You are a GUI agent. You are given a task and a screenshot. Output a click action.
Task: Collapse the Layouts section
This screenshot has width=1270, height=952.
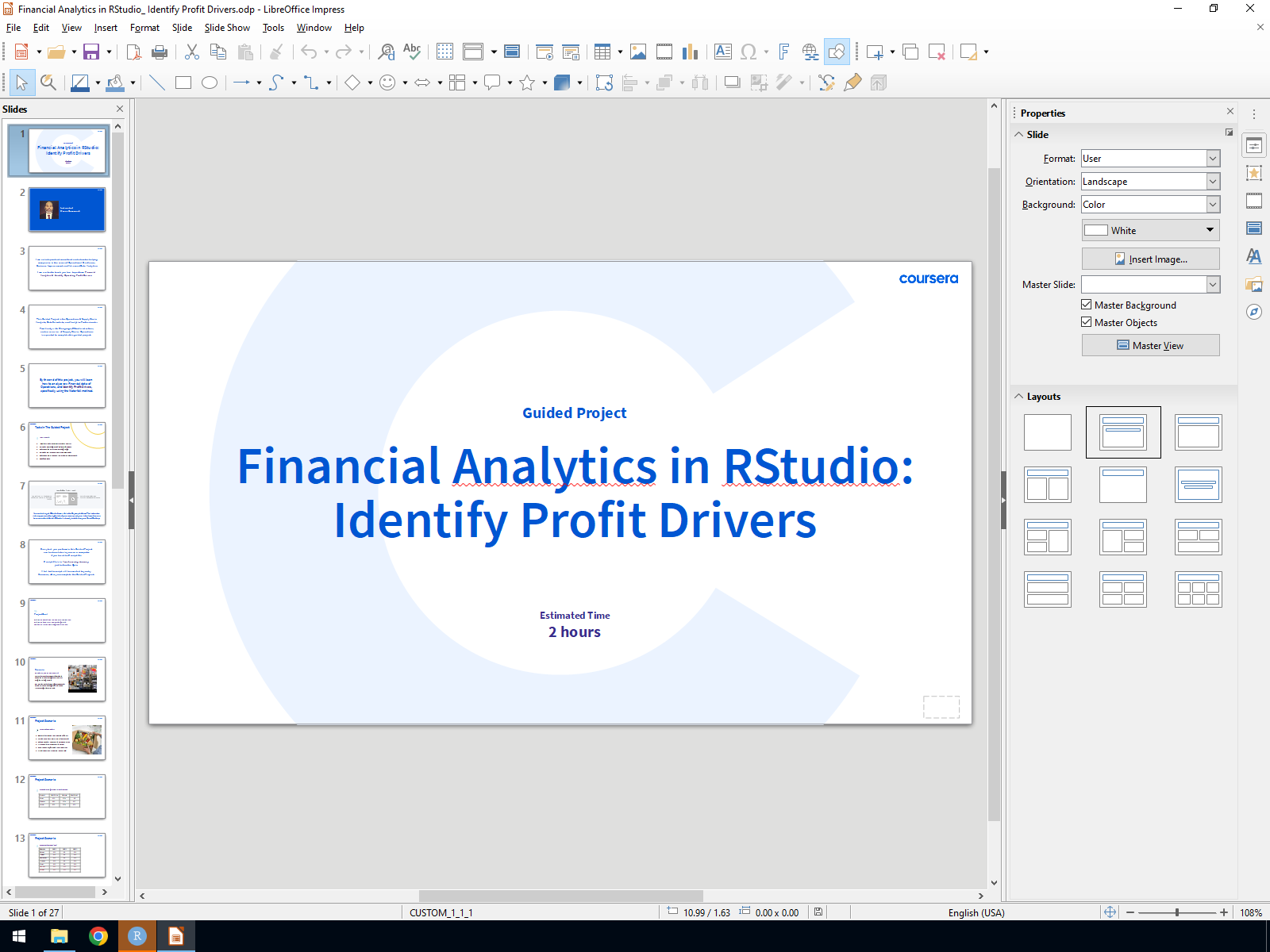[1019, 397]
